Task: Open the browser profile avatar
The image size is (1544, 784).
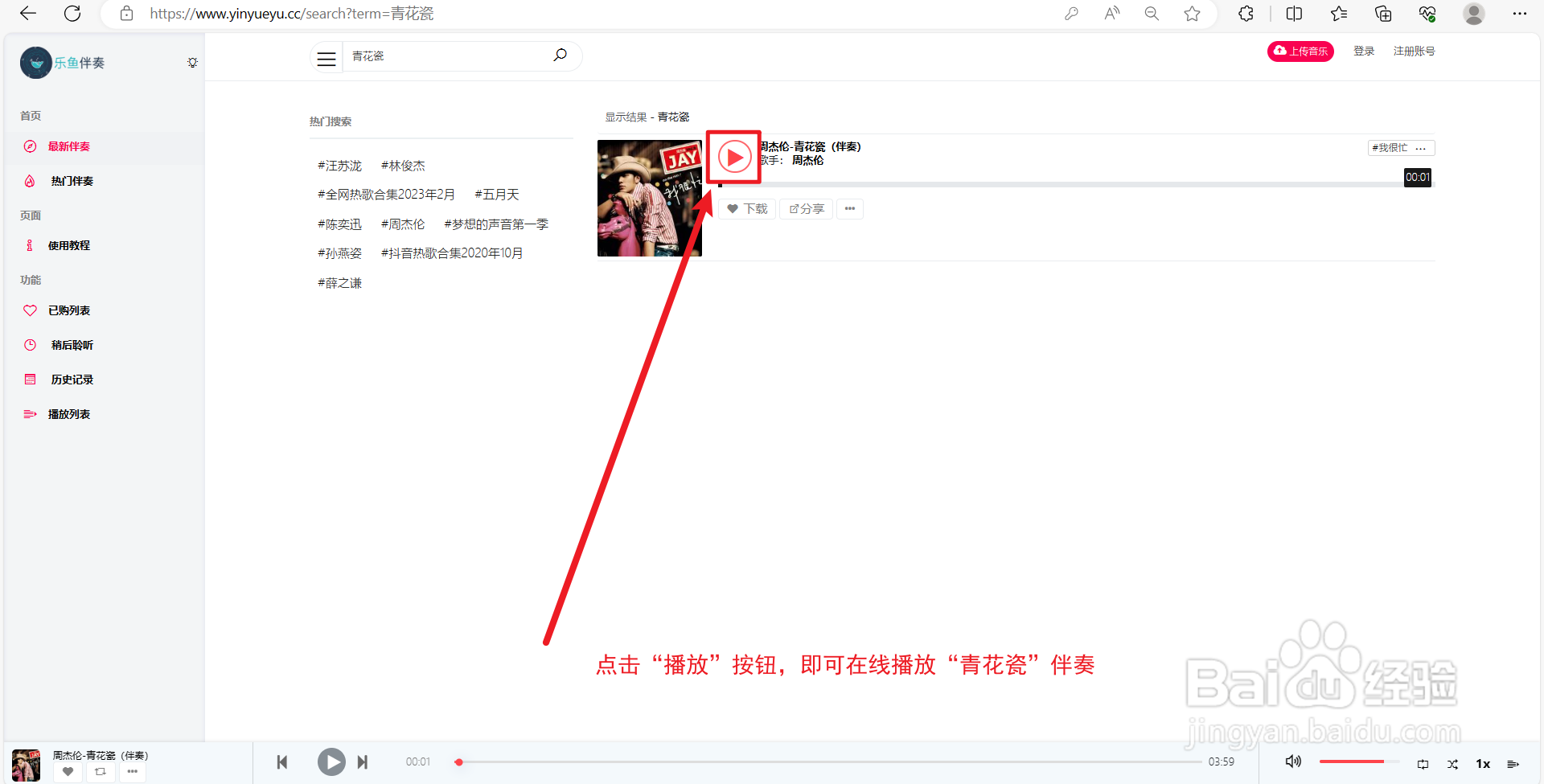Action: (x=1473, y=14)
